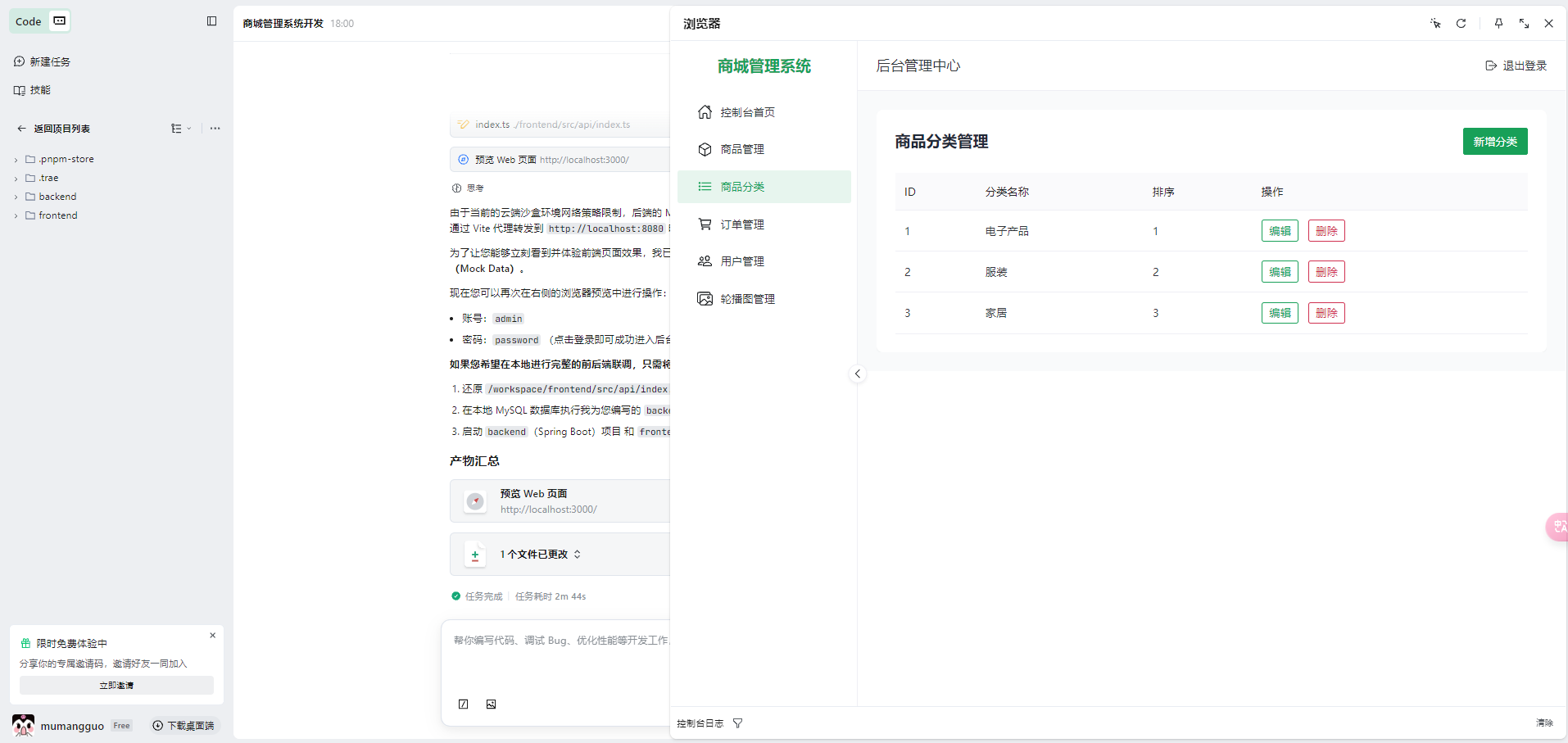1568x743 pixels.
Task: Open 订单管理 in the sidebar menu
Action: [x=741, y=224]
